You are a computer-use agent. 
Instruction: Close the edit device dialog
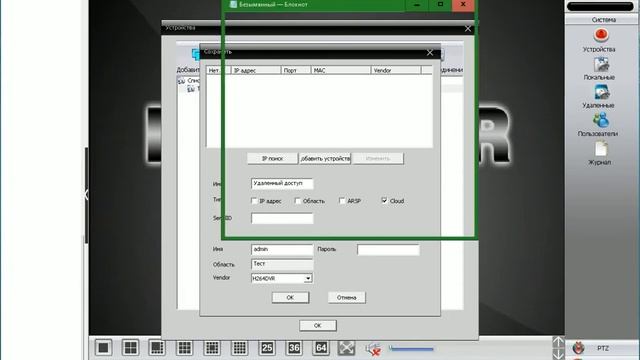(x=430, y=53)
